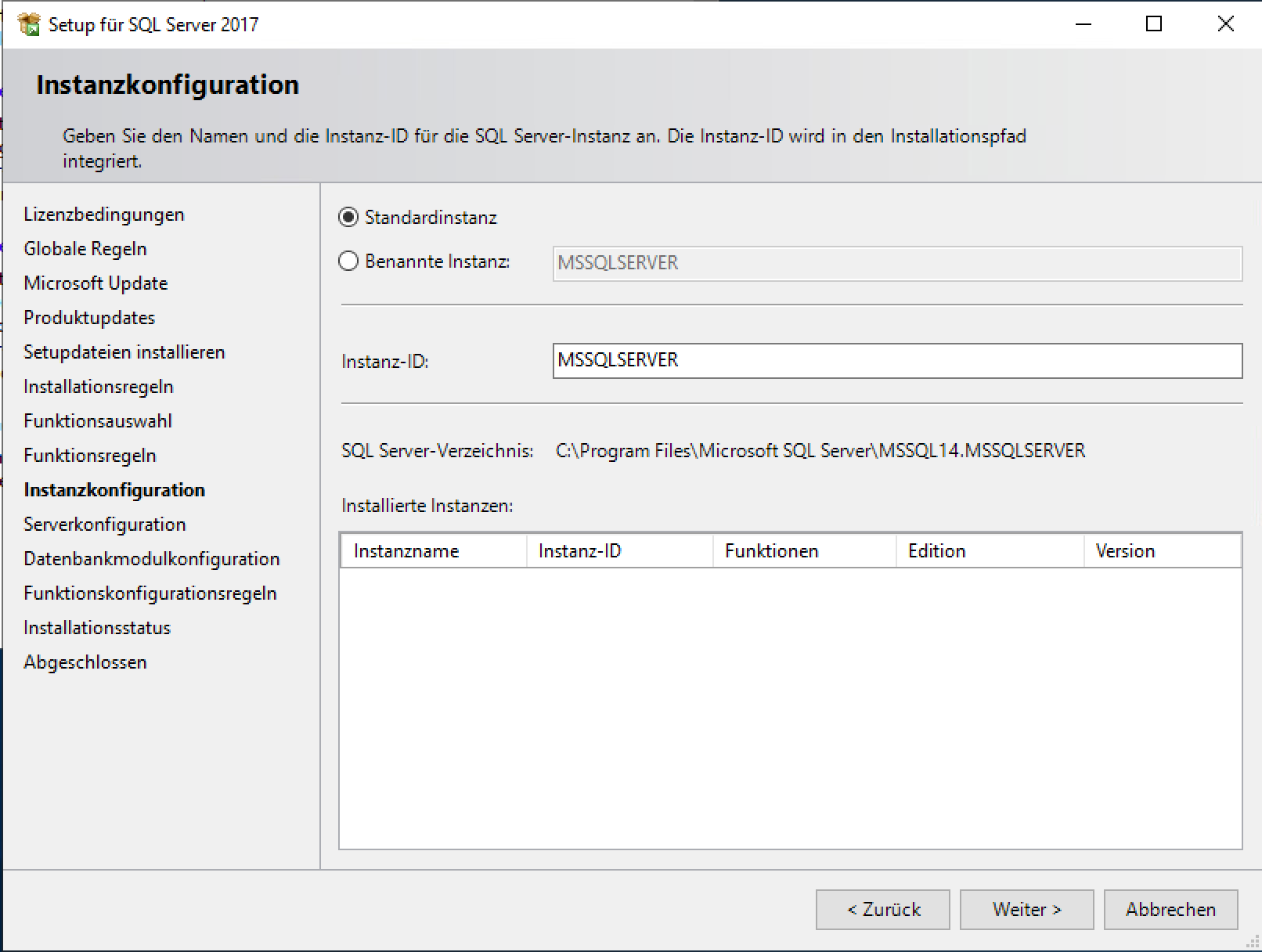Select the Edition column header
The image size is (1262, 952).
click(x=989, y=551)
